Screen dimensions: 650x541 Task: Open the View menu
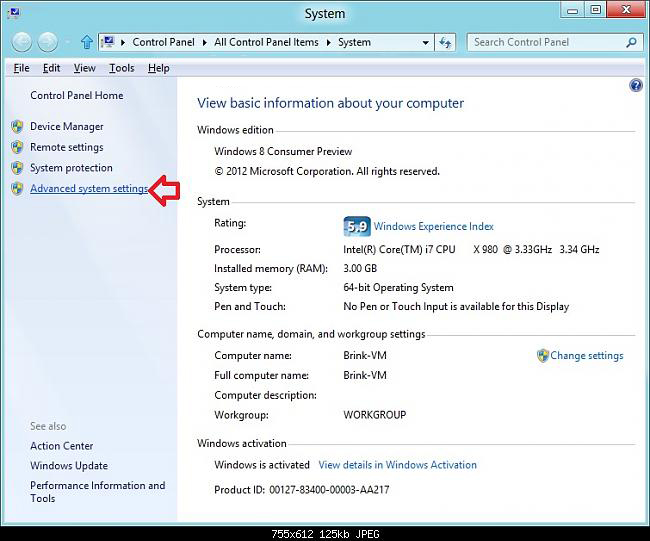[x=85, y=68]
